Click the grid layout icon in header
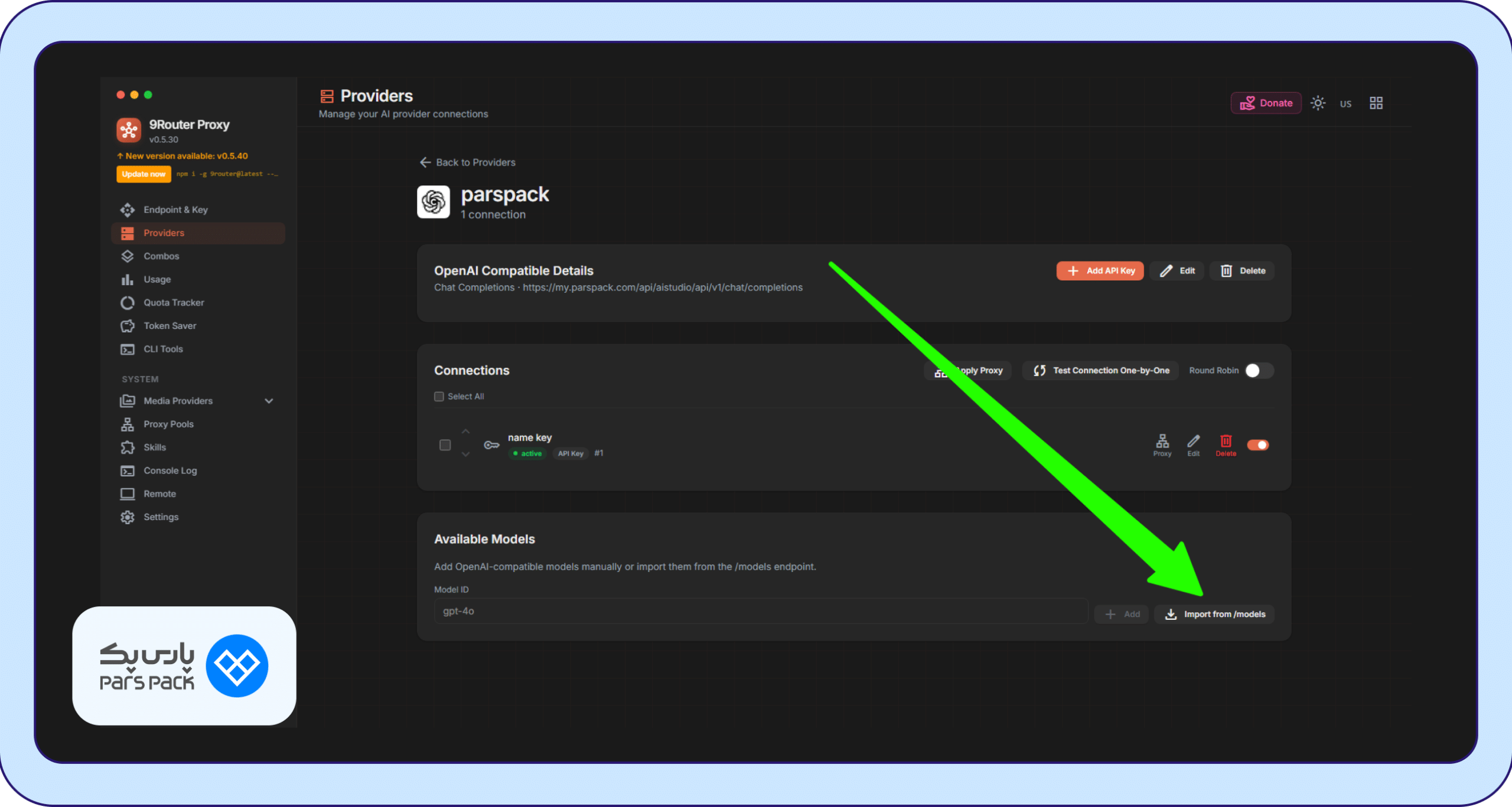The image size is (1512, 807). pyautogui.click(x=1376, y=103)
